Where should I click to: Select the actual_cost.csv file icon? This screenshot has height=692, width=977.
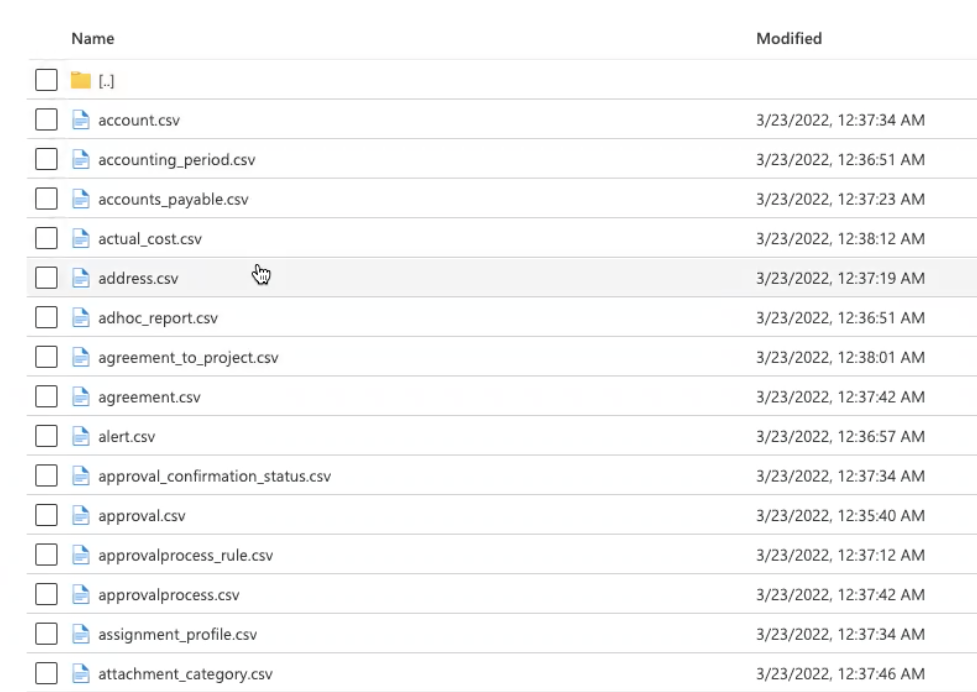(81, 239)
